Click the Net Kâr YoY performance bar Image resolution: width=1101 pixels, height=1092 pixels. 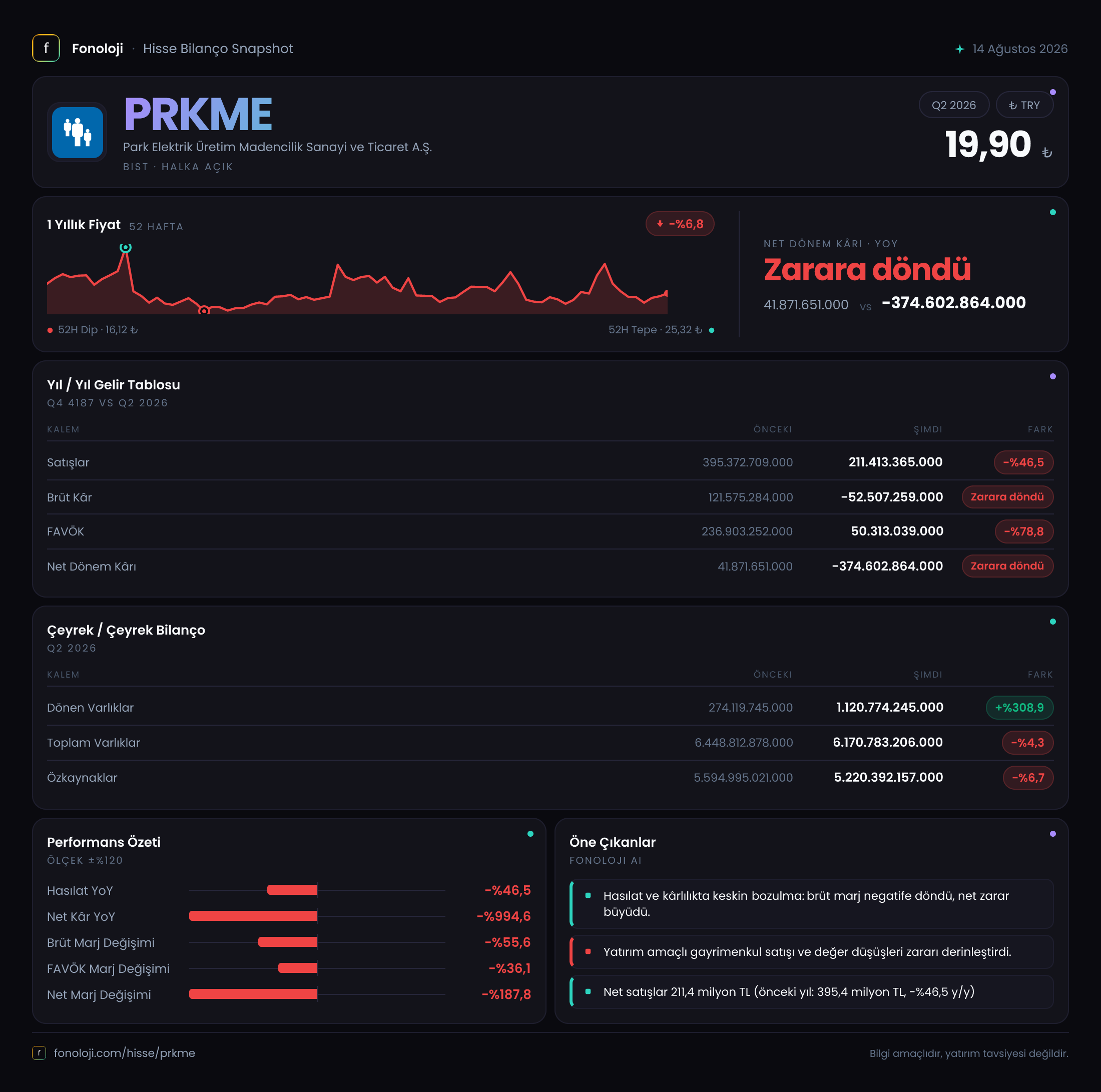(253, 916)
